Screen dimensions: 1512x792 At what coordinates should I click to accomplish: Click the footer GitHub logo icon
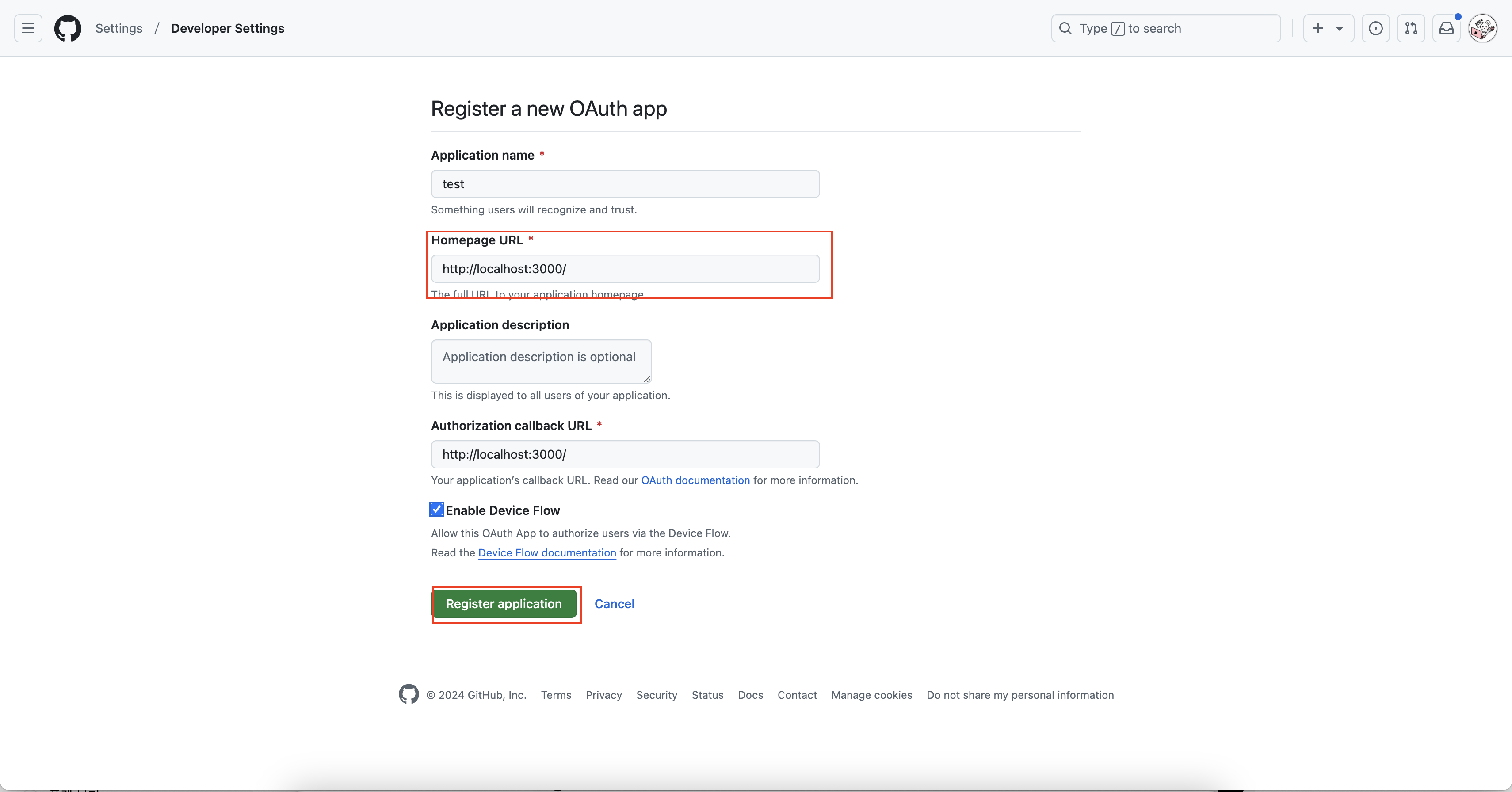(x=409, y=694)
